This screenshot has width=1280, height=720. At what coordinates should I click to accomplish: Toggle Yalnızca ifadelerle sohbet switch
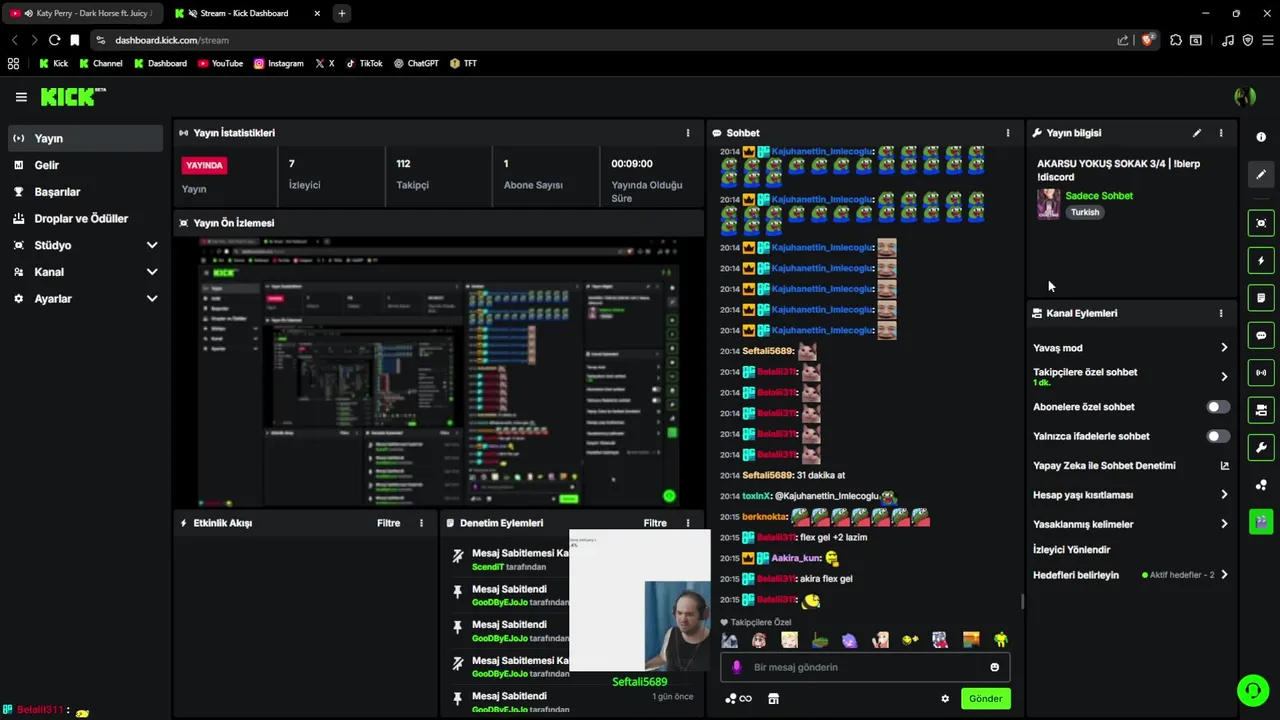tap(1218, 436)
